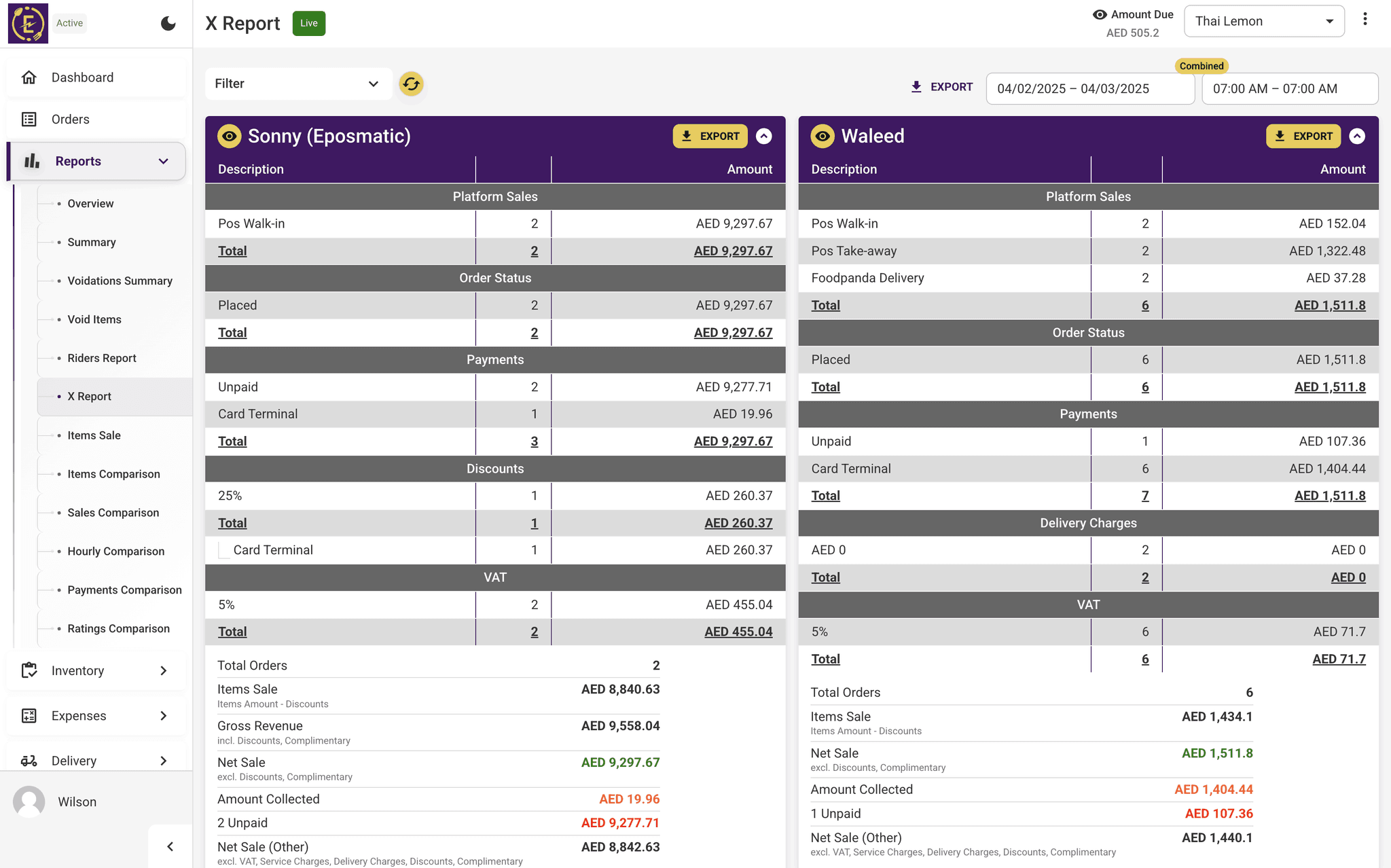Click the Dashboard home icon
Image resolution: width=1391 pixels, height=868 pixels.
29,77
